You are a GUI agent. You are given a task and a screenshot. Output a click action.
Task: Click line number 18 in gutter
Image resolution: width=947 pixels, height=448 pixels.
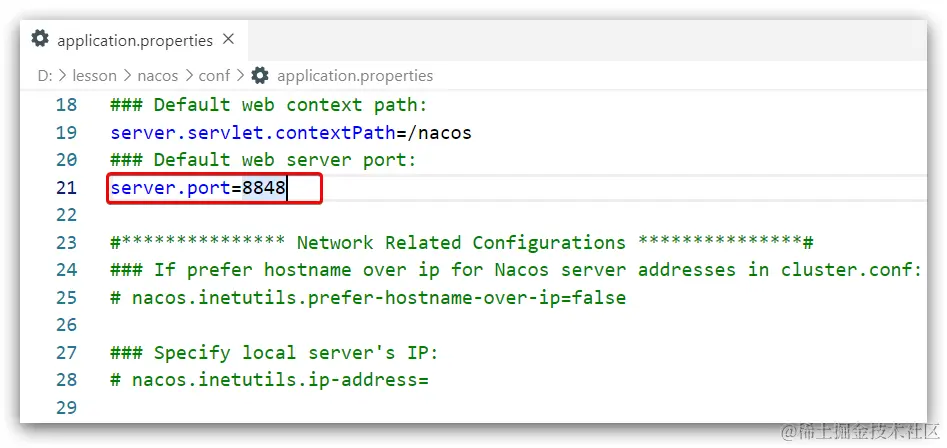click(x=66, y=105)
